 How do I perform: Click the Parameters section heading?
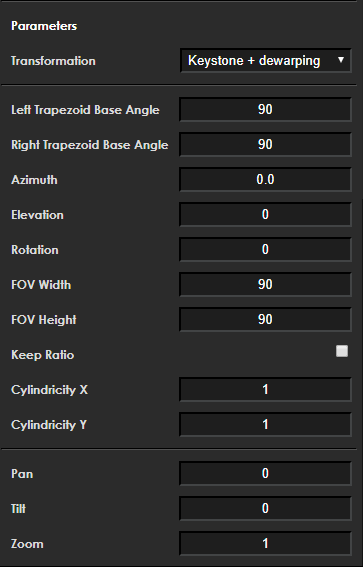(x=44, y=26)
